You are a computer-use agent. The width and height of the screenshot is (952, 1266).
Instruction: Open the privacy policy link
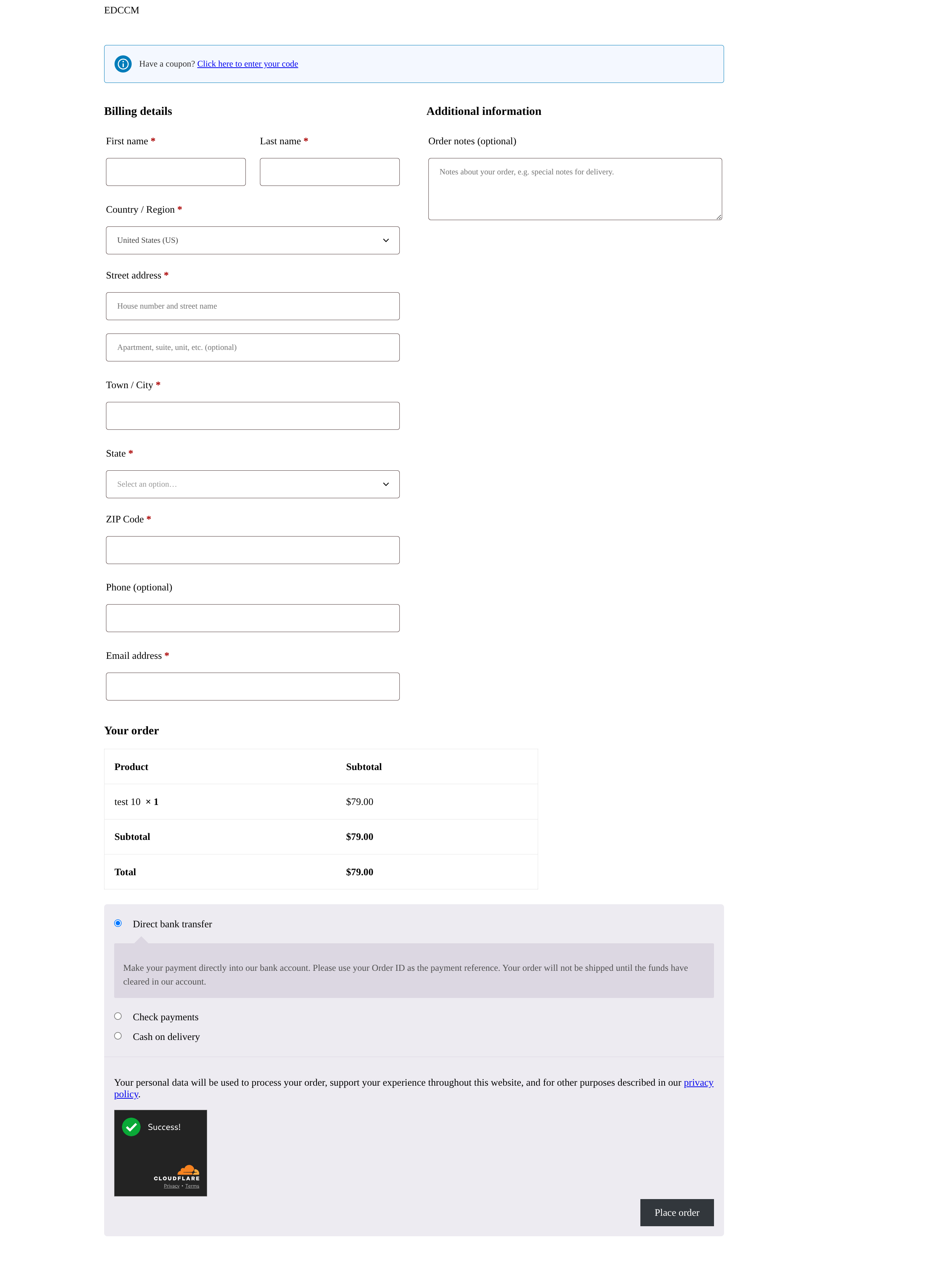tap(698, 1082)
